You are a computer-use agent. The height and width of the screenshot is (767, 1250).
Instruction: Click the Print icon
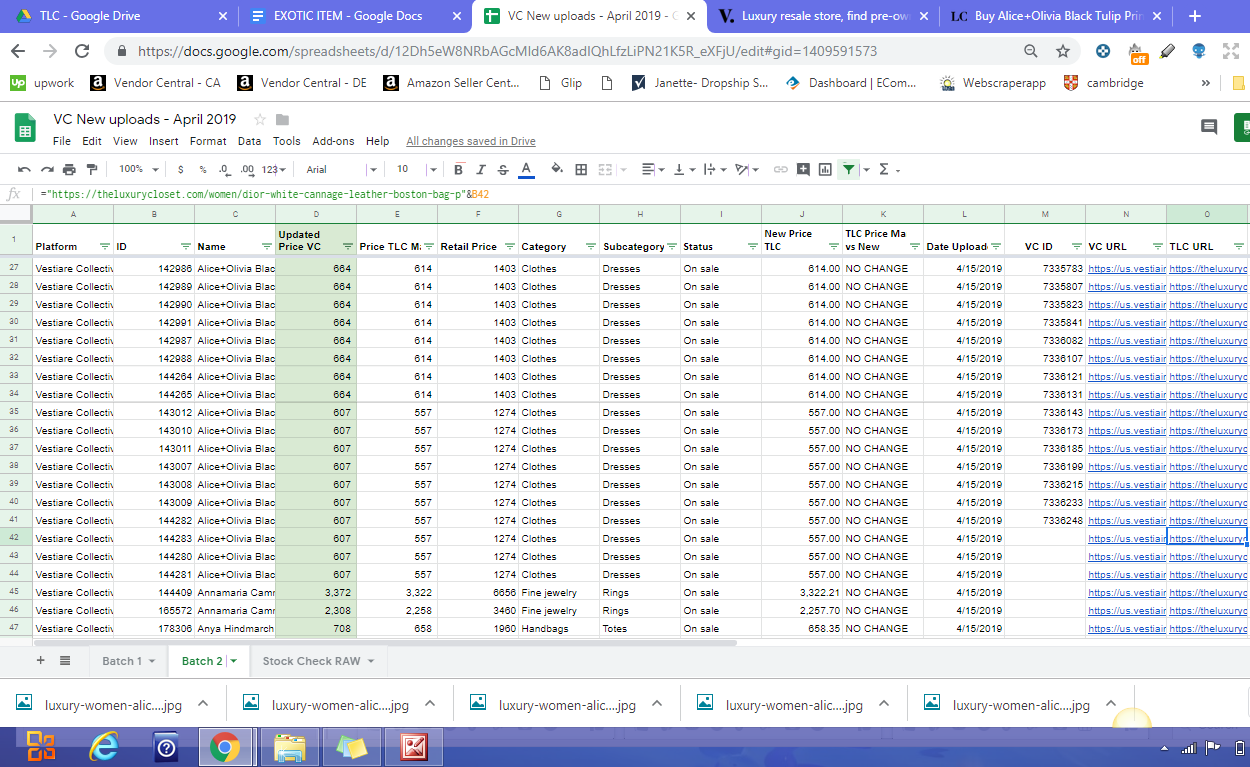click(x=69, y=170)
